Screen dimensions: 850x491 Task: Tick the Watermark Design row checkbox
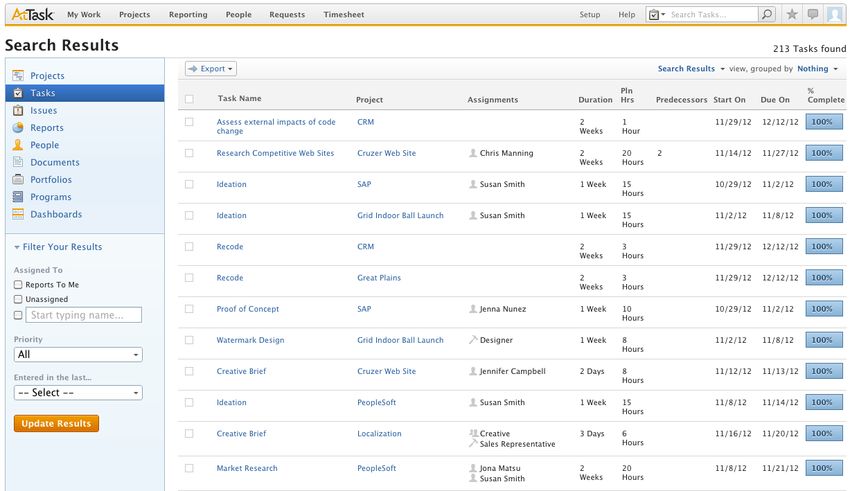[189, 340]
